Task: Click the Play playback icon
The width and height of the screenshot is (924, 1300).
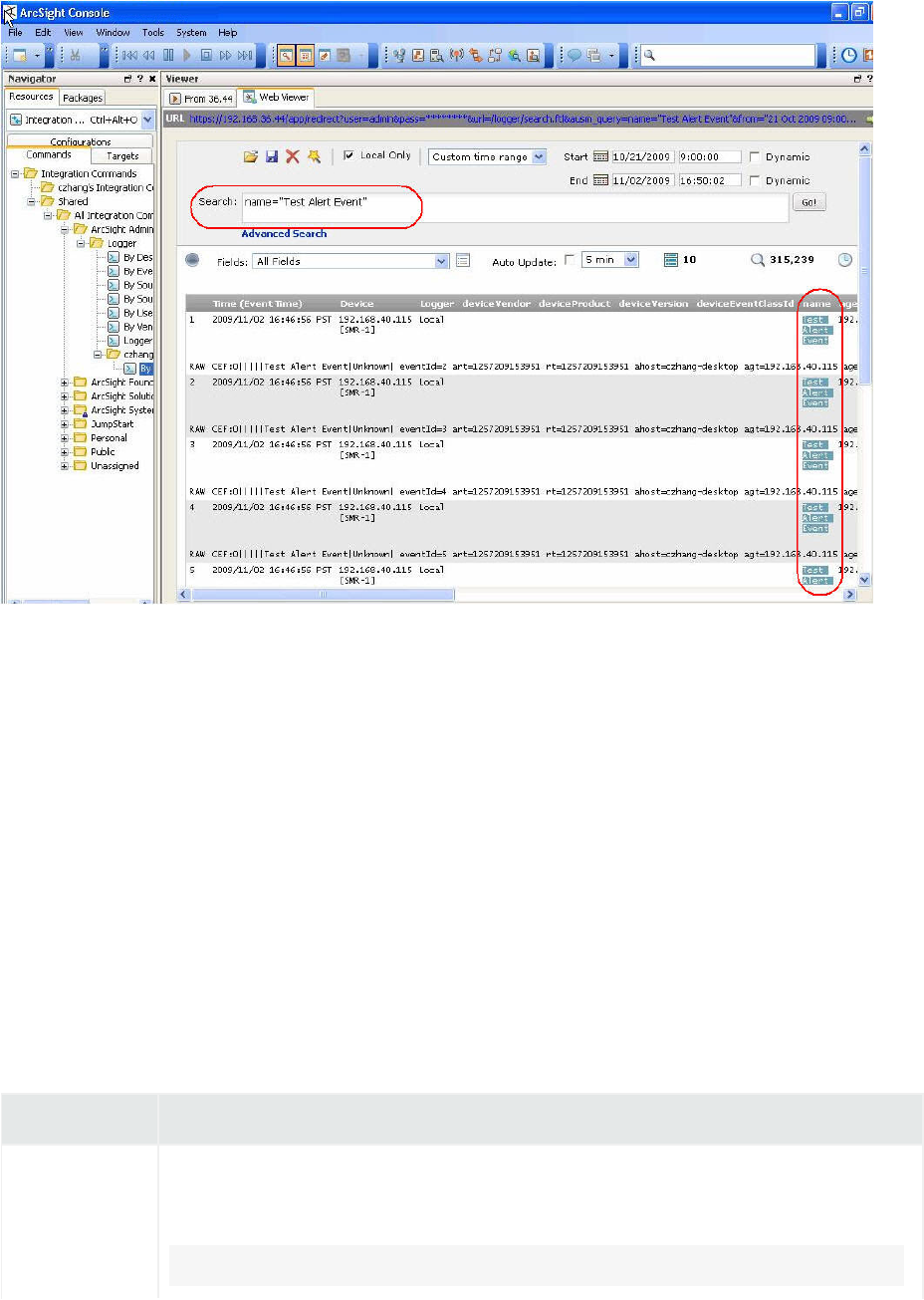Action: tap(186, 56)
